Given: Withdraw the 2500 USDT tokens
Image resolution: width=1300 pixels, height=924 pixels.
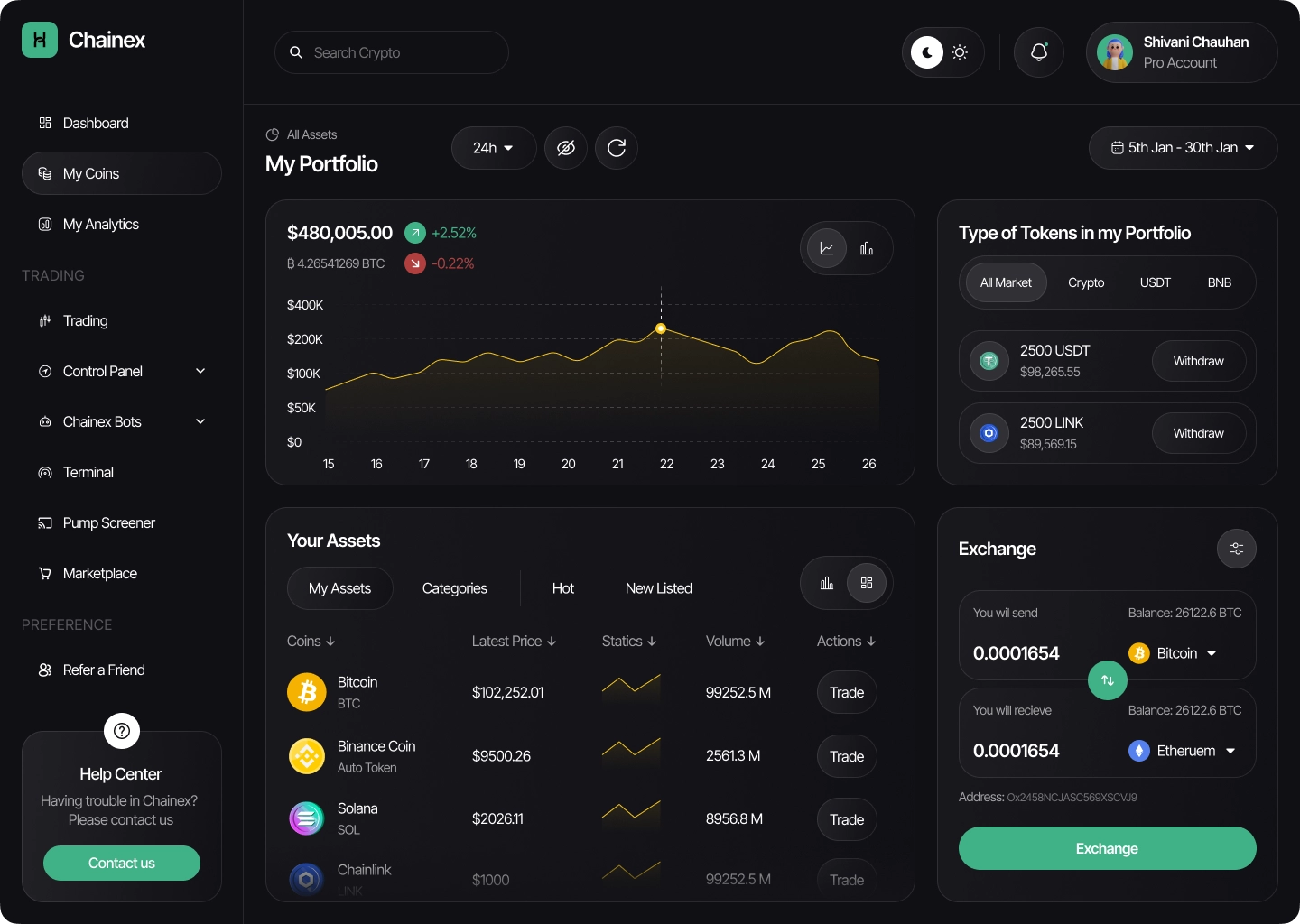Looking at the screenshot, I should point(1198,361).
